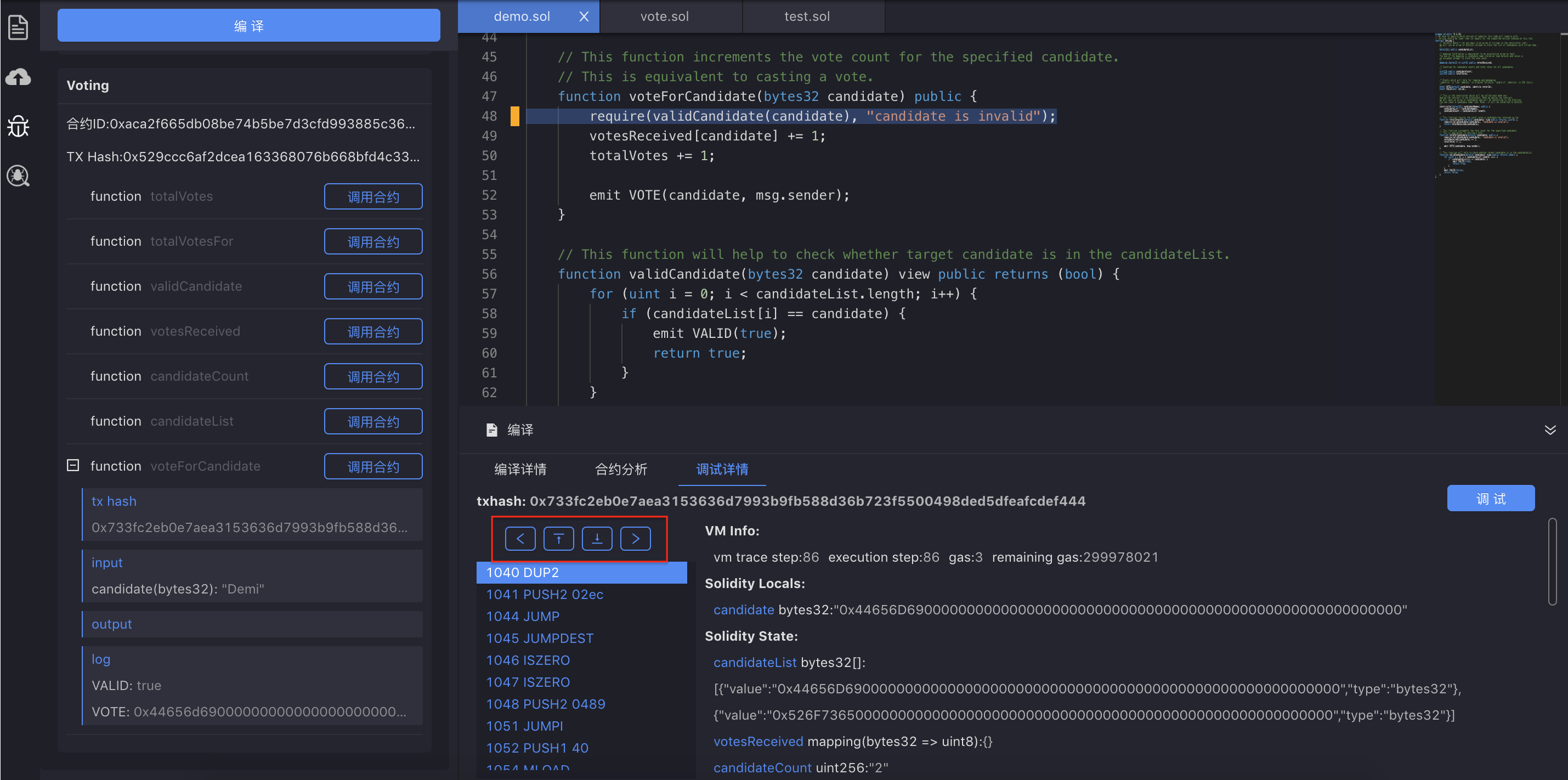
Task: Select opcode row 1048 PUSH2 0489
Action: pyautogui.click(x=581, y=704)
